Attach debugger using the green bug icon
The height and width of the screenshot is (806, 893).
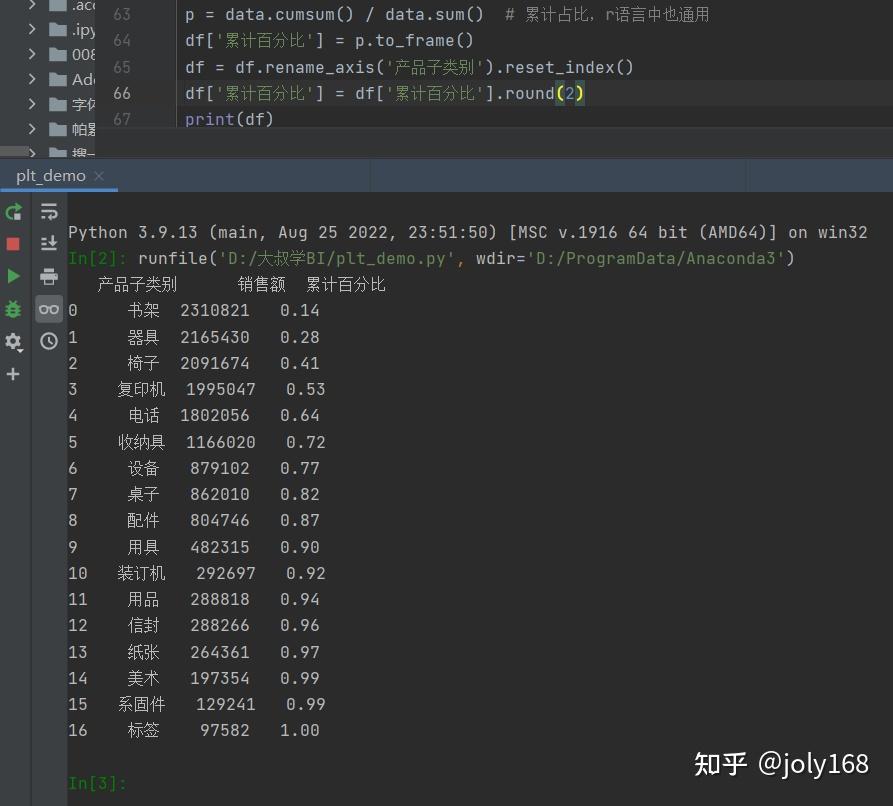point(13,309)
